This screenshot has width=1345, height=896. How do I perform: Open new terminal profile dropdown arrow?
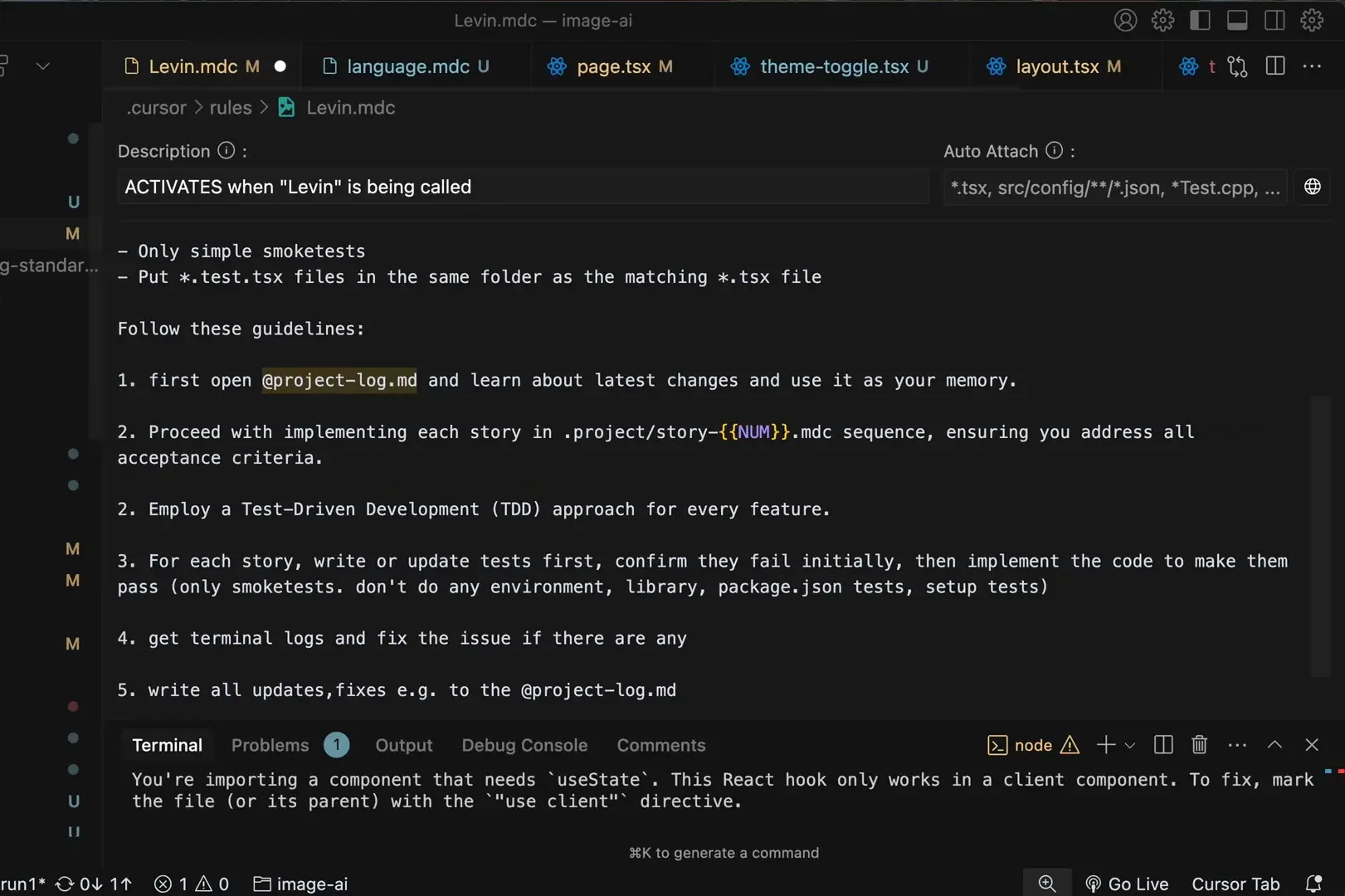tap(1129, 745)
